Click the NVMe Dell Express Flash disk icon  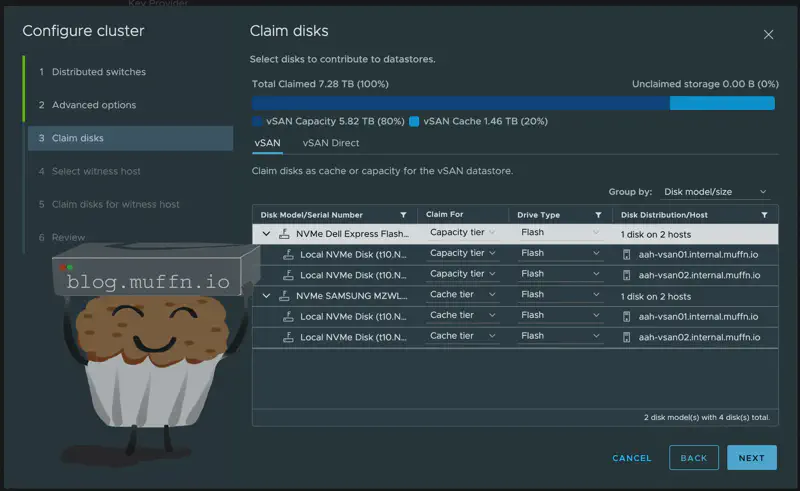point(284,234)
